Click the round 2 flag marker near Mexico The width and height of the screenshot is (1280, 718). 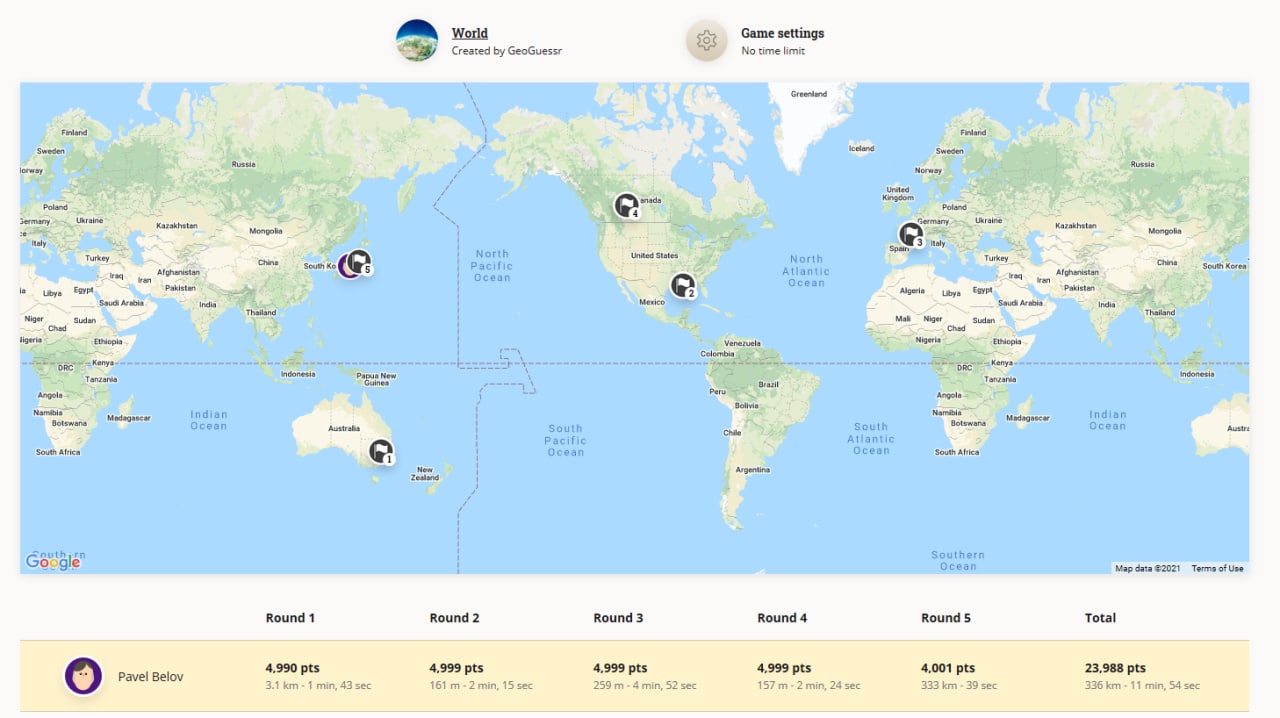pos(682,285)
